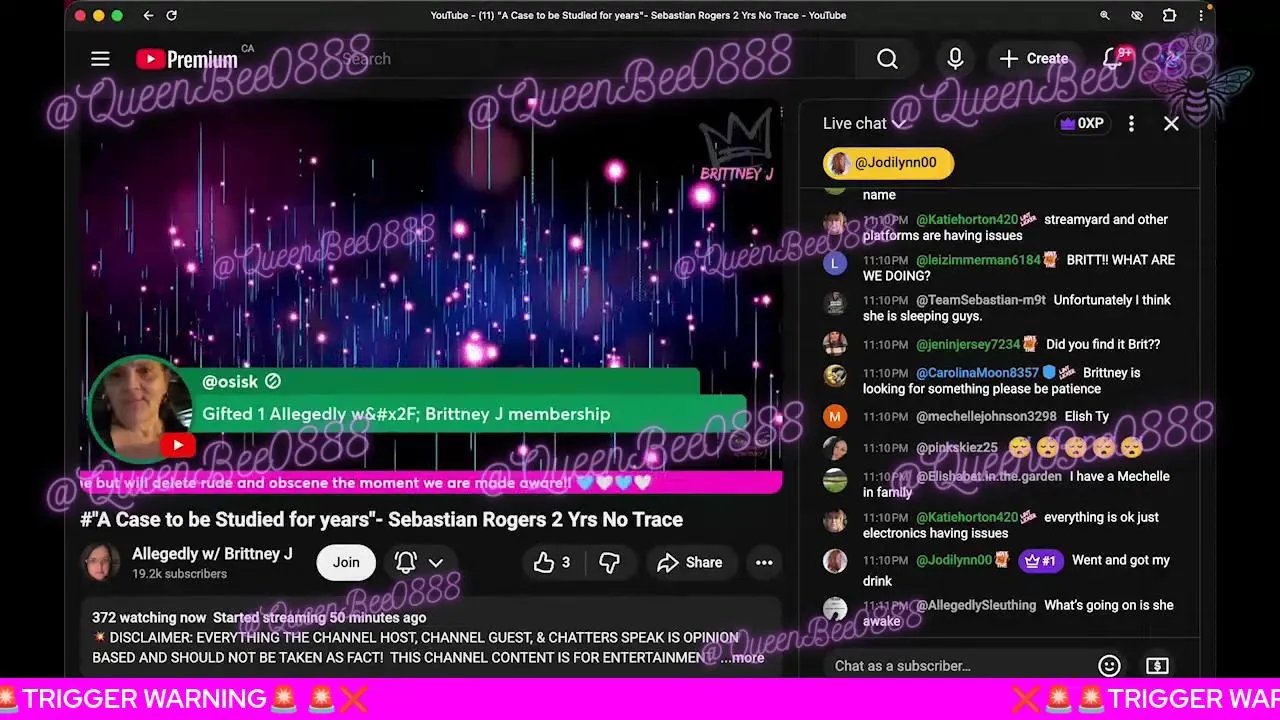Viewport: 1280px width, 720px height.
Task: Click @Elishabet.in.the.garden username
Action: 989,476
